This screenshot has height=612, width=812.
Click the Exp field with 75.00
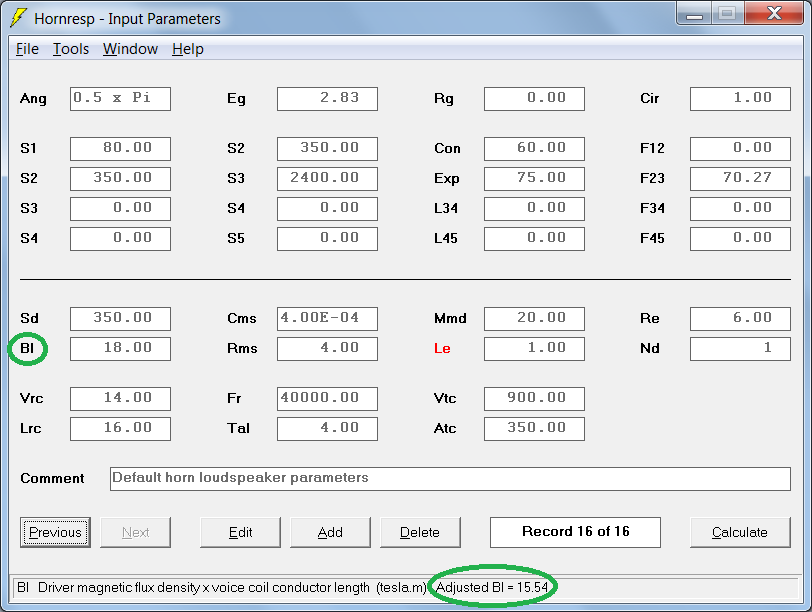[x=534, y=179]
